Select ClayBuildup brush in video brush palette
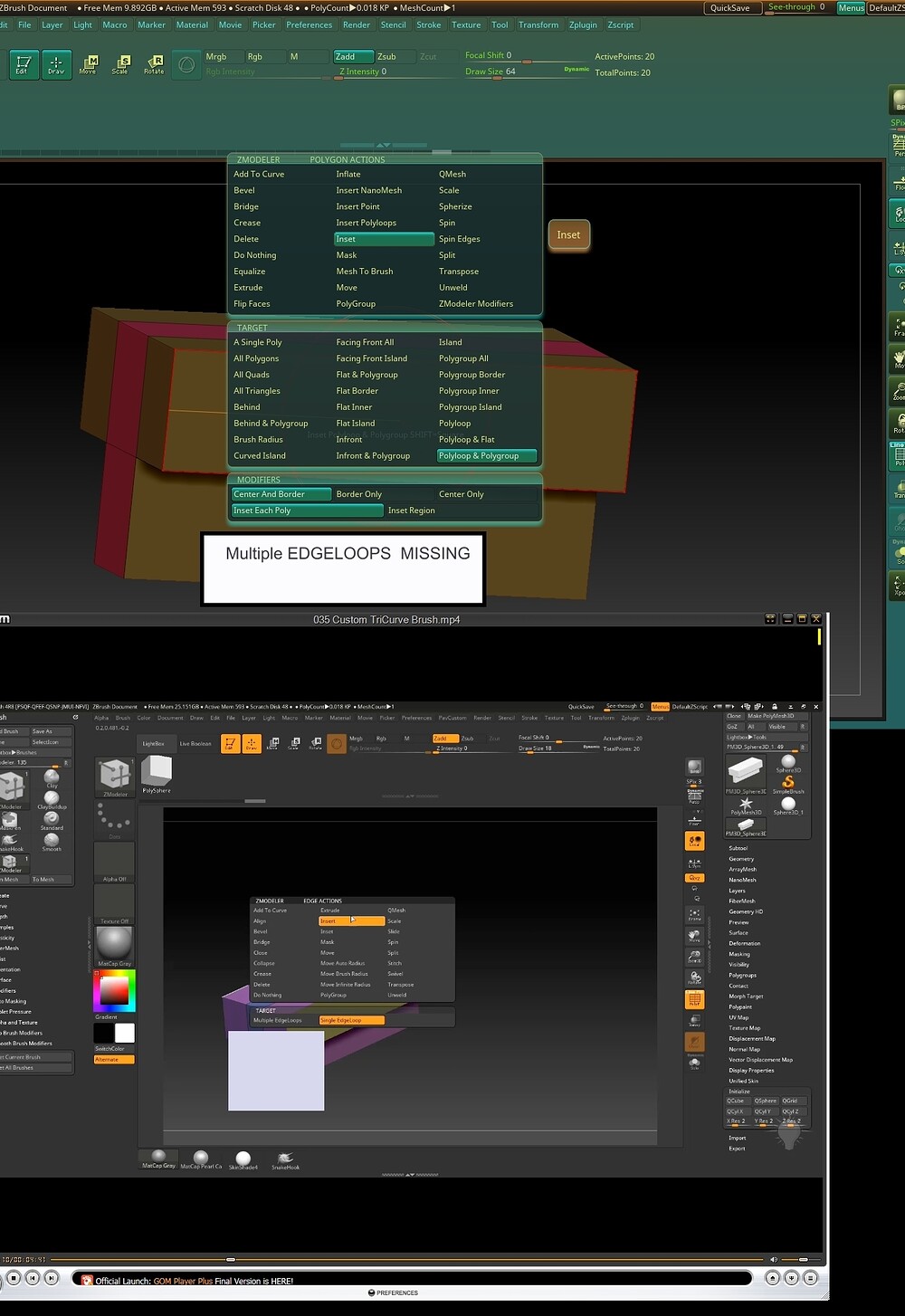The height and width of the screenshot is (1316, 905). click(x=52, y=799)
